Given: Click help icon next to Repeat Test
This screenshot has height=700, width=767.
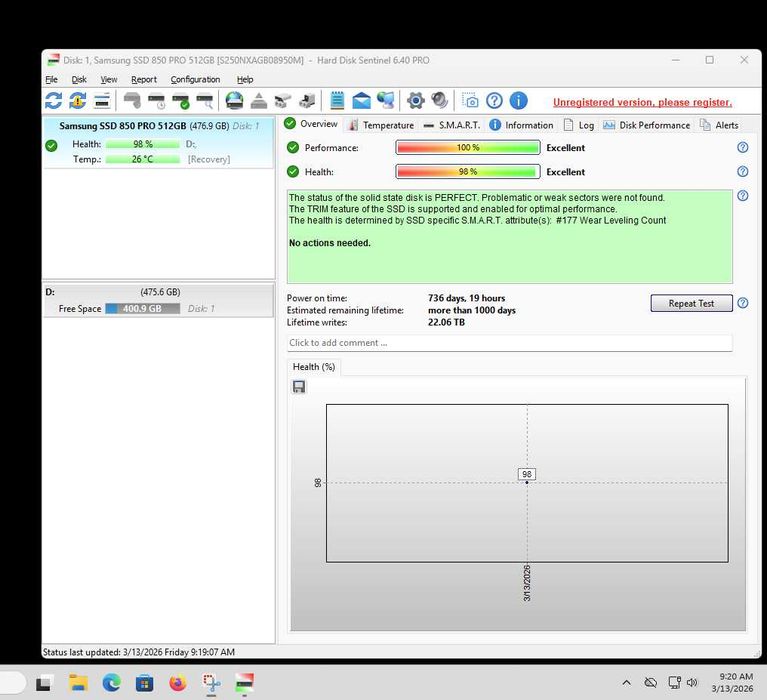Looking at the screenshot, I should pos(743,303).
